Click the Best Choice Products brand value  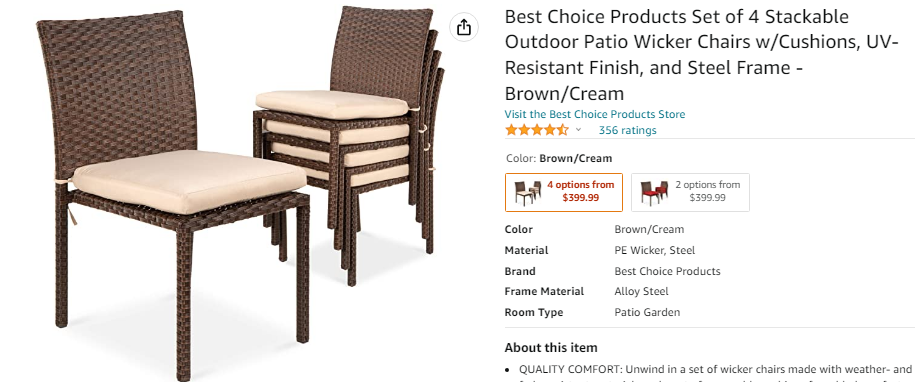point(667,271)
